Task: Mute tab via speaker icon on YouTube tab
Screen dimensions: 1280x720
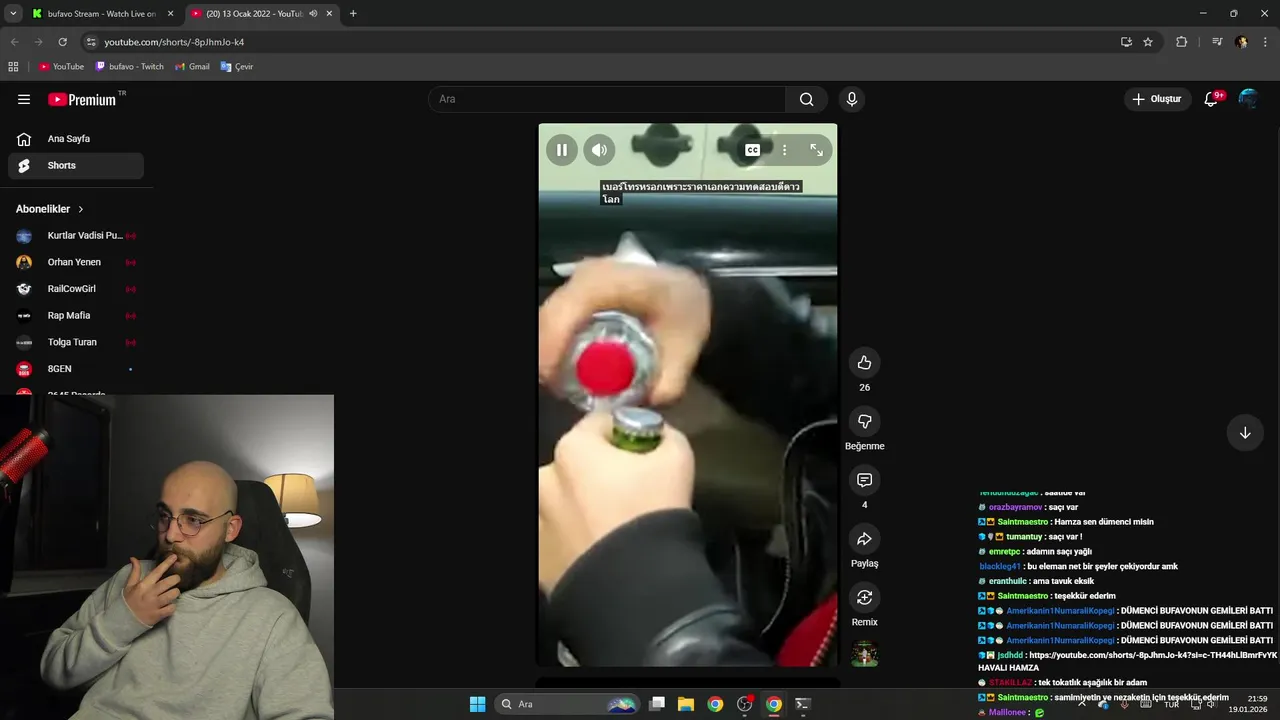Action: pos(313,14)
